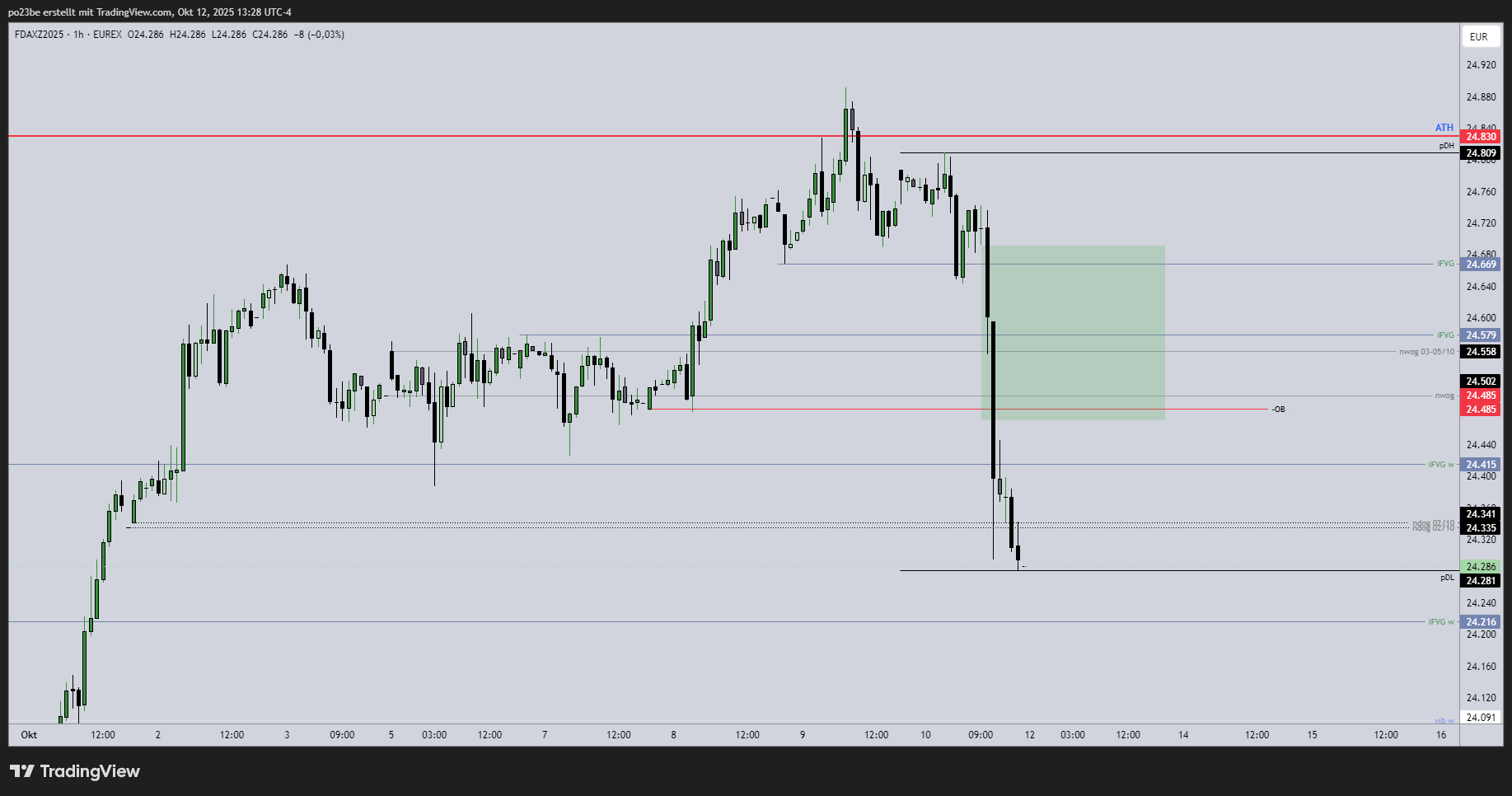Click the ATH label above the red line
Viewport: 1512px width, 796px height.
(x=1444, y=128)
